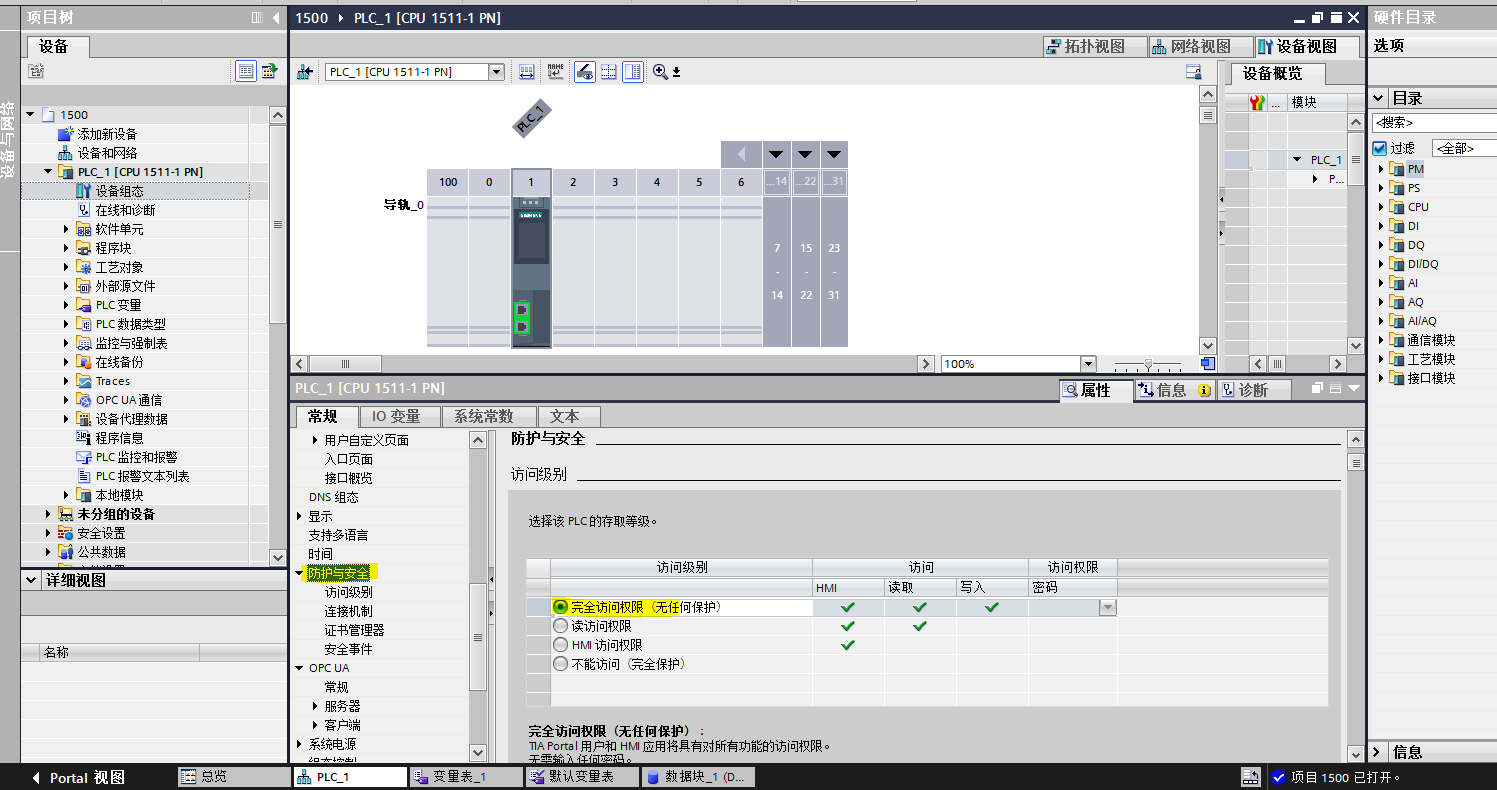Screen dimensions: 1497x790
Task: Select 读访问权限 radio button
Action: pyautogui.click(x=560, y=626)
